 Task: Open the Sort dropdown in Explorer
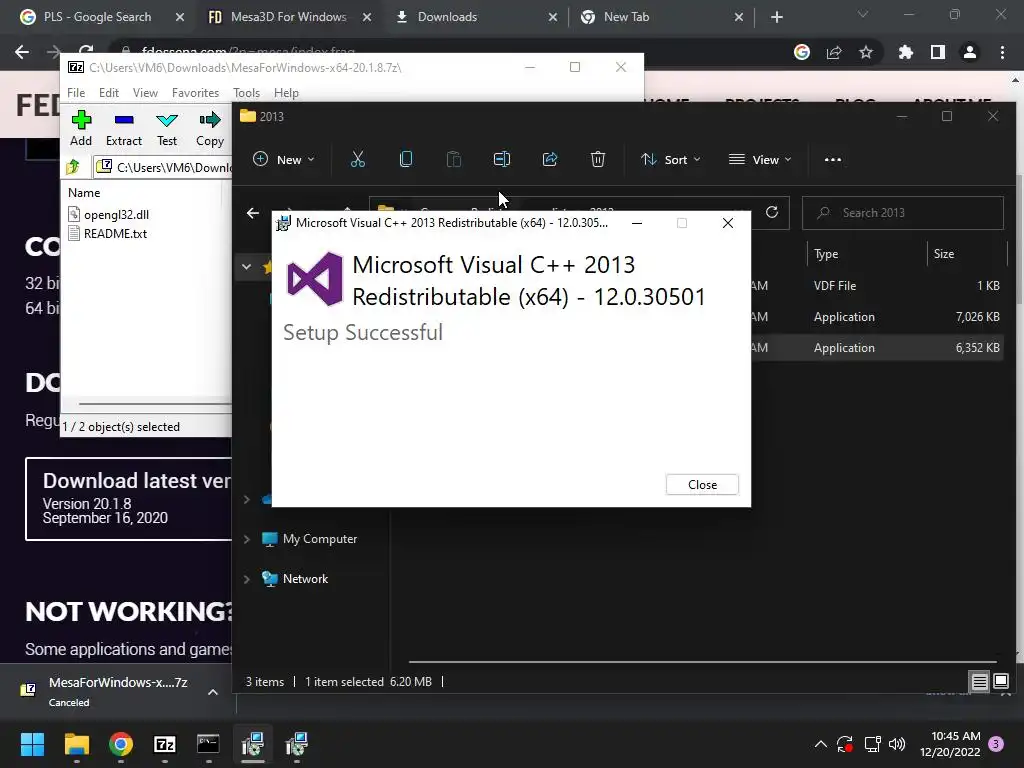click(x=671, y=159)
